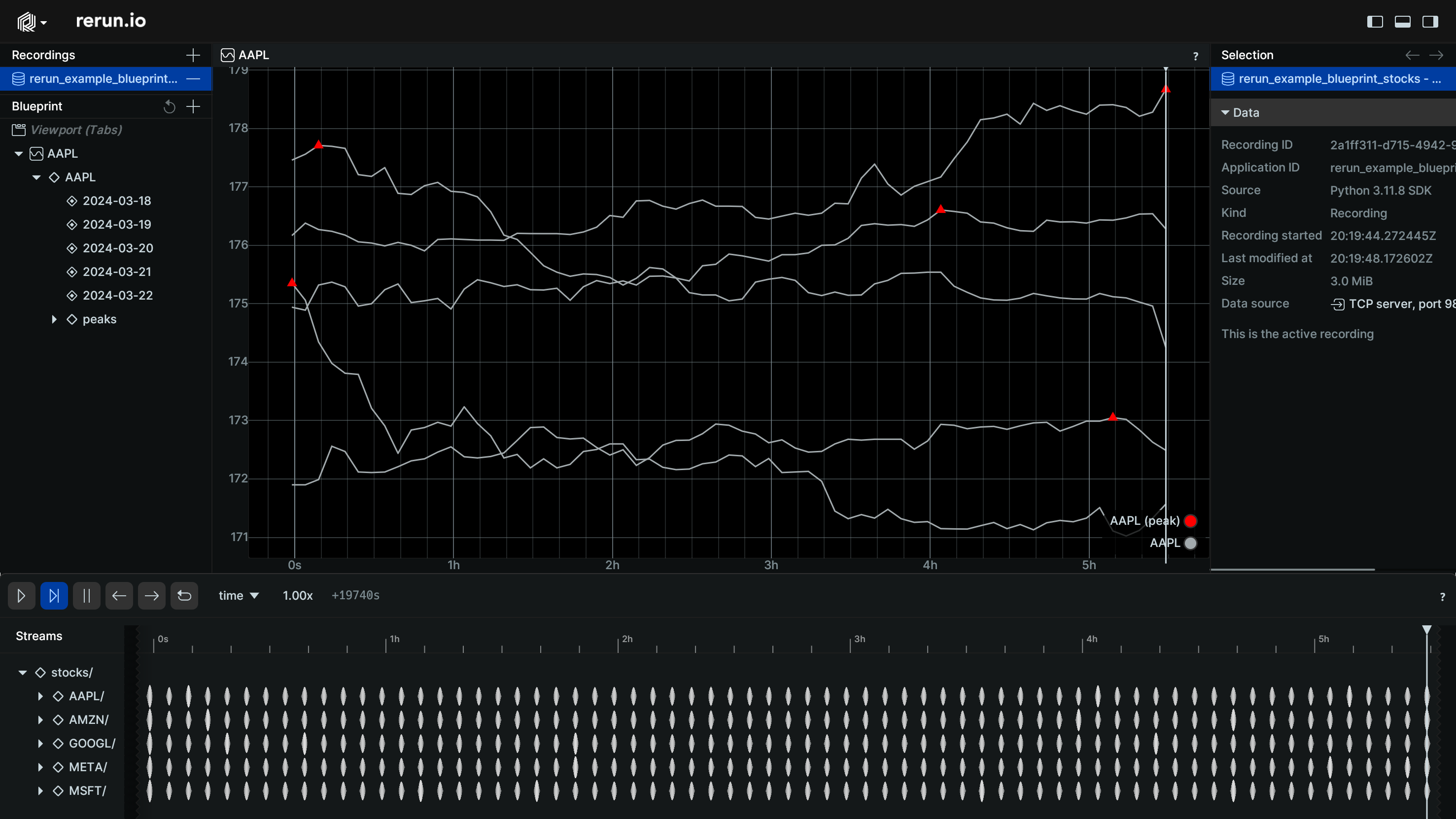Collapse the AAPL view in blueprint tree
Viewport: 1456px width, 819px height.
19,154
